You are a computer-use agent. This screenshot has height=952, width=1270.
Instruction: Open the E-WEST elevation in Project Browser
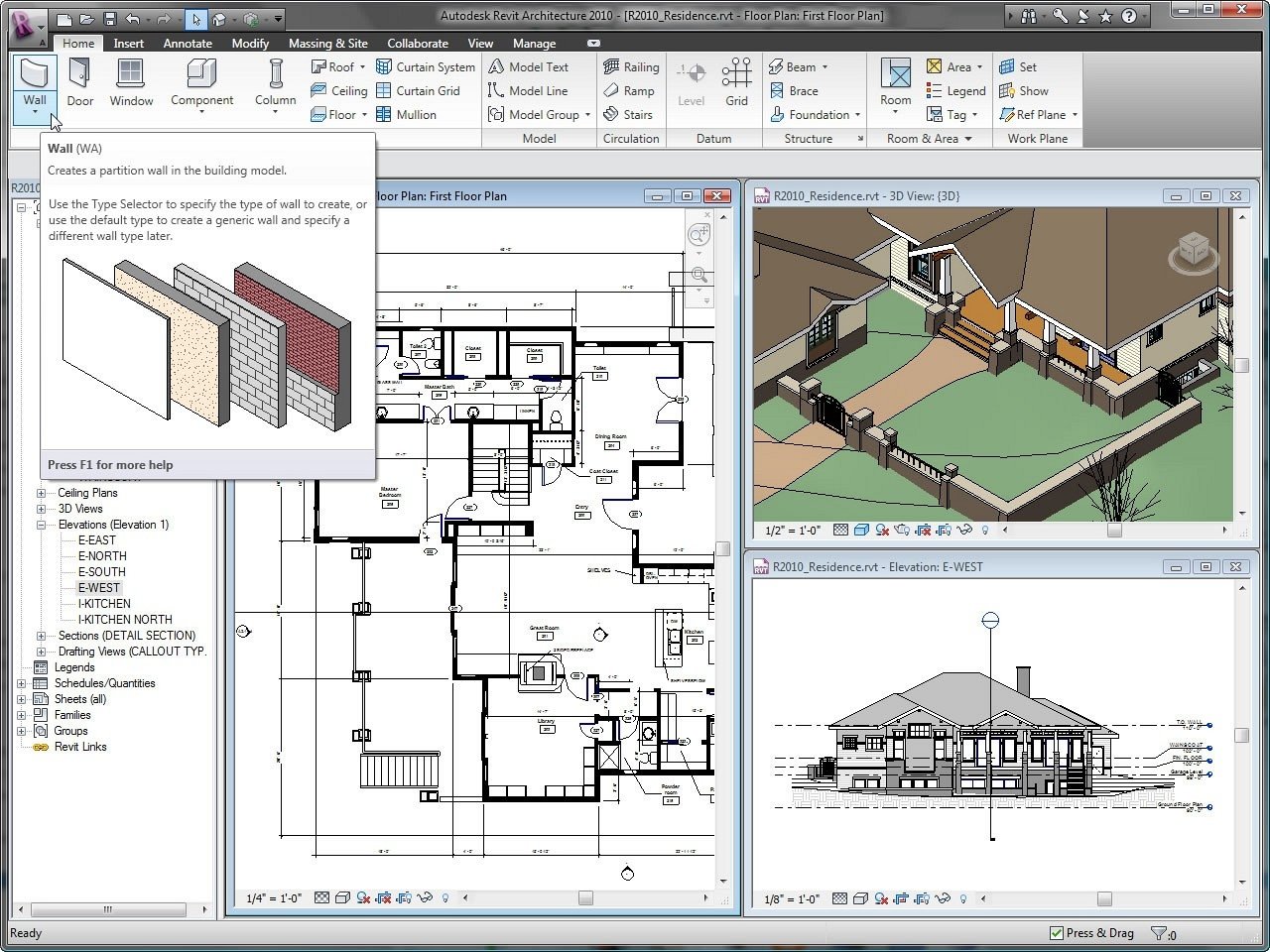tap(98, 587)
